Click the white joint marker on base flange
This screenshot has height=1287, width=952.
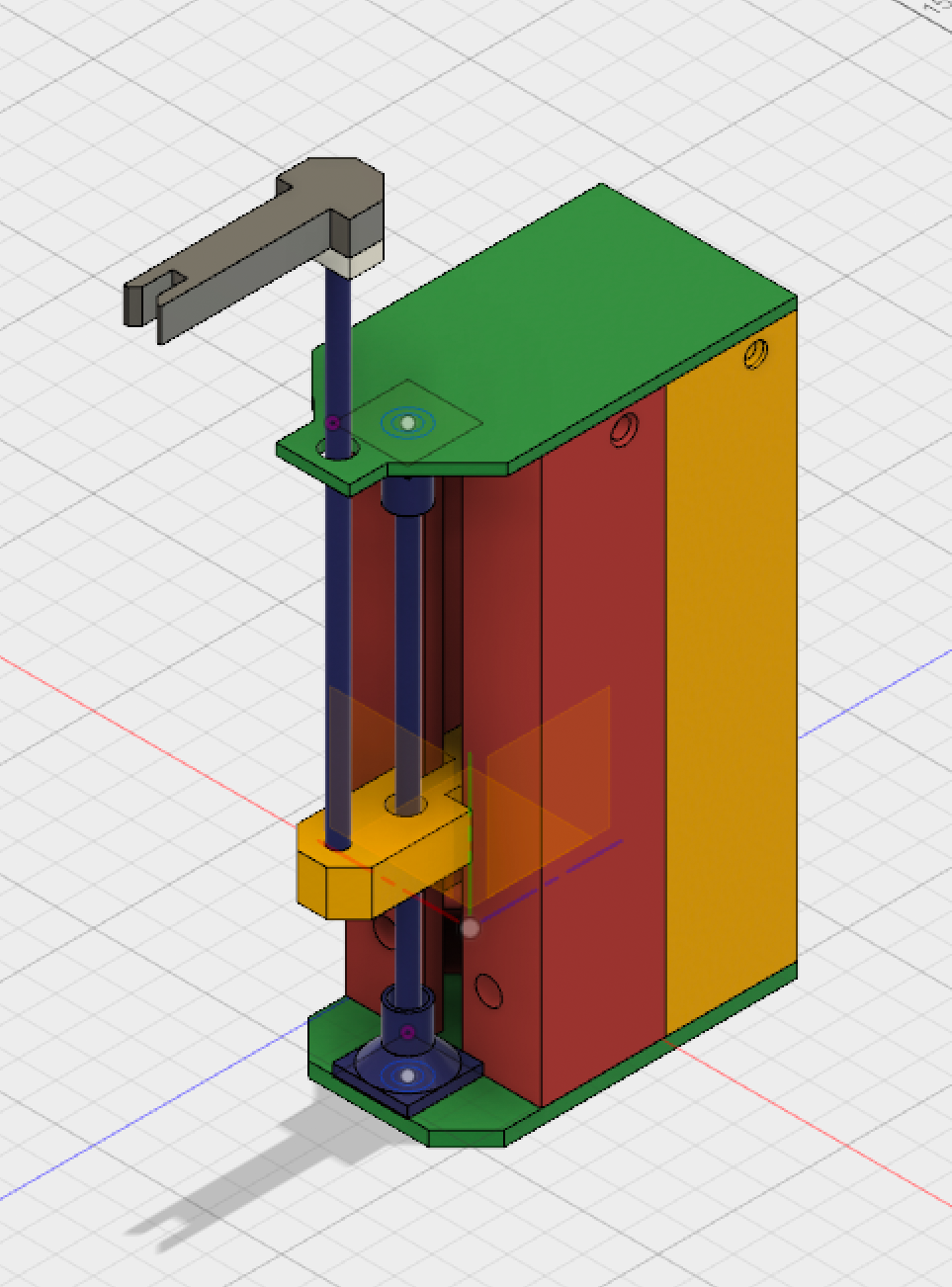(x=407, y=1075)
